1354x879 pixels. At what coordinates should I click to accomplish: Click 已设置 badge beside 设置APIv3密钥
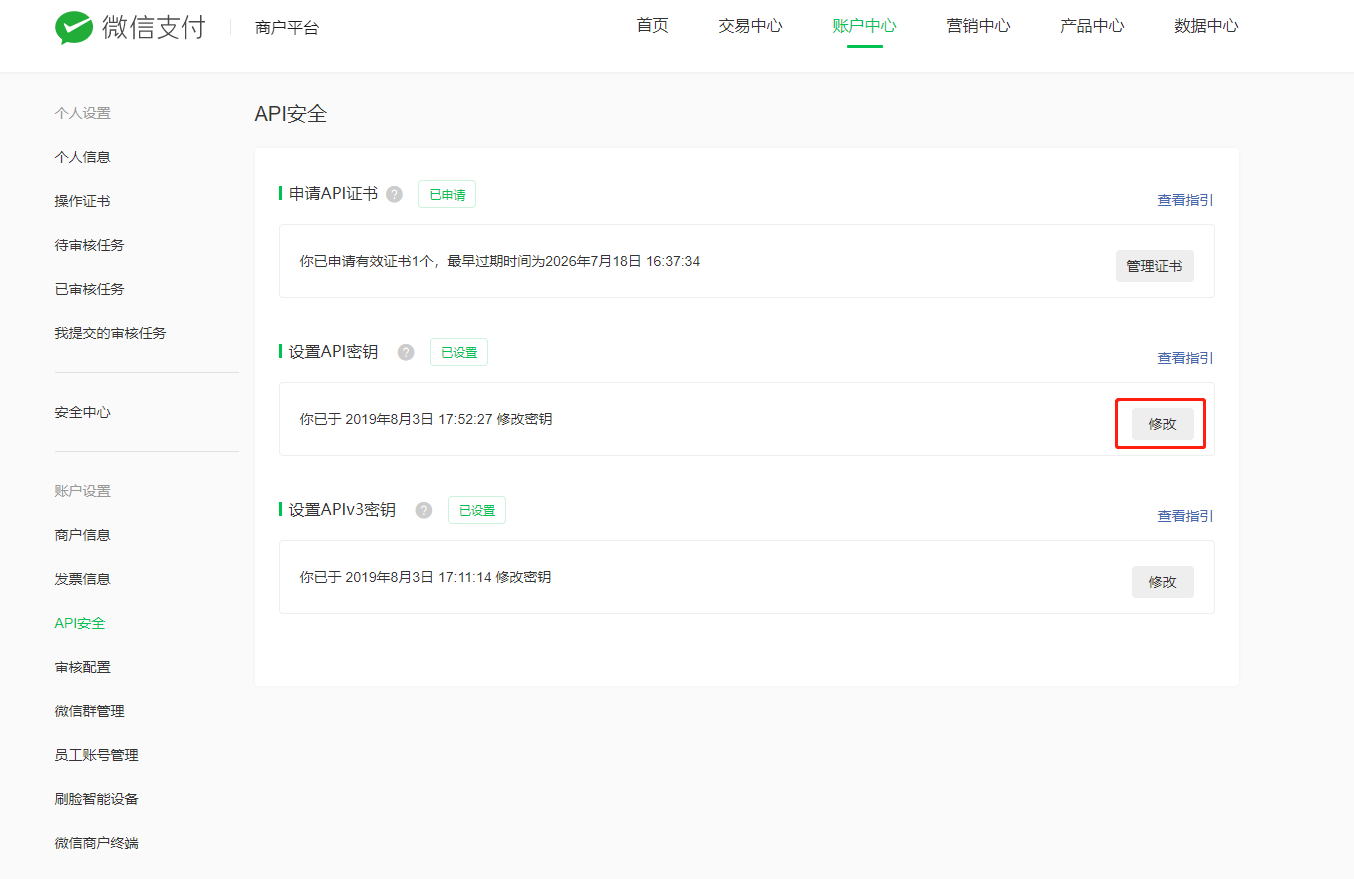click(x=477, y=510)
